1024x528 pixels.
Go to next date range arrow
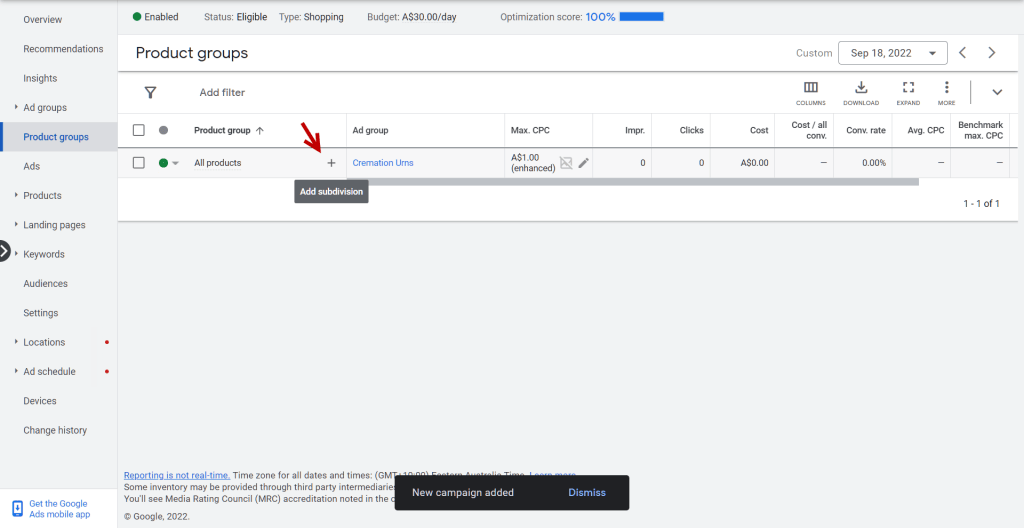(992, 53)
